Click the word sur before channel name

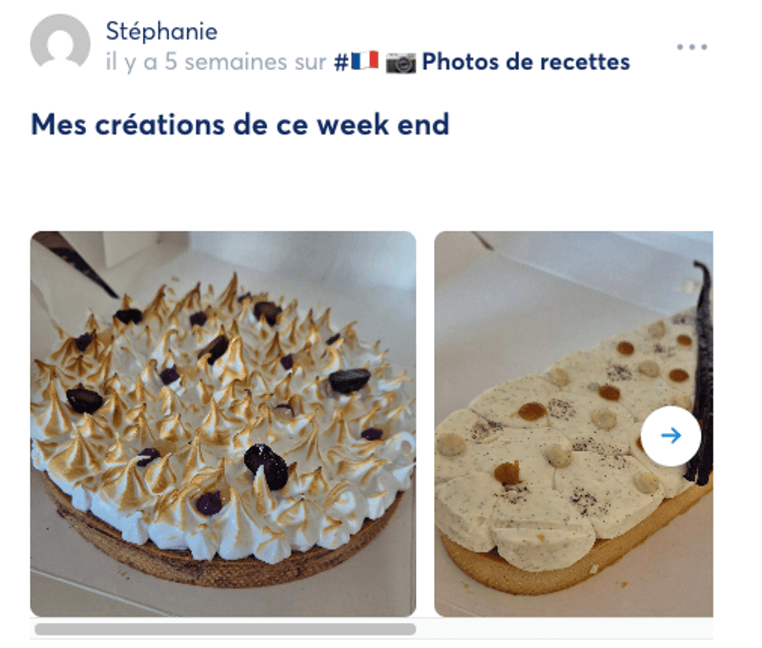[310, 63]
